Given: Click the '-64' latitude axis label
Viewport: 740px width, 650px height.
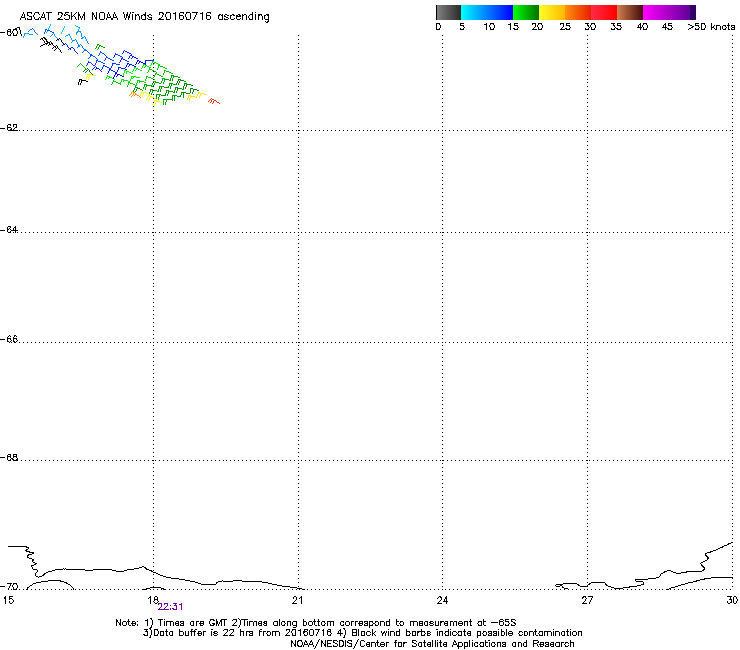Looking at the screenshot, I should [x=9, y=230].
